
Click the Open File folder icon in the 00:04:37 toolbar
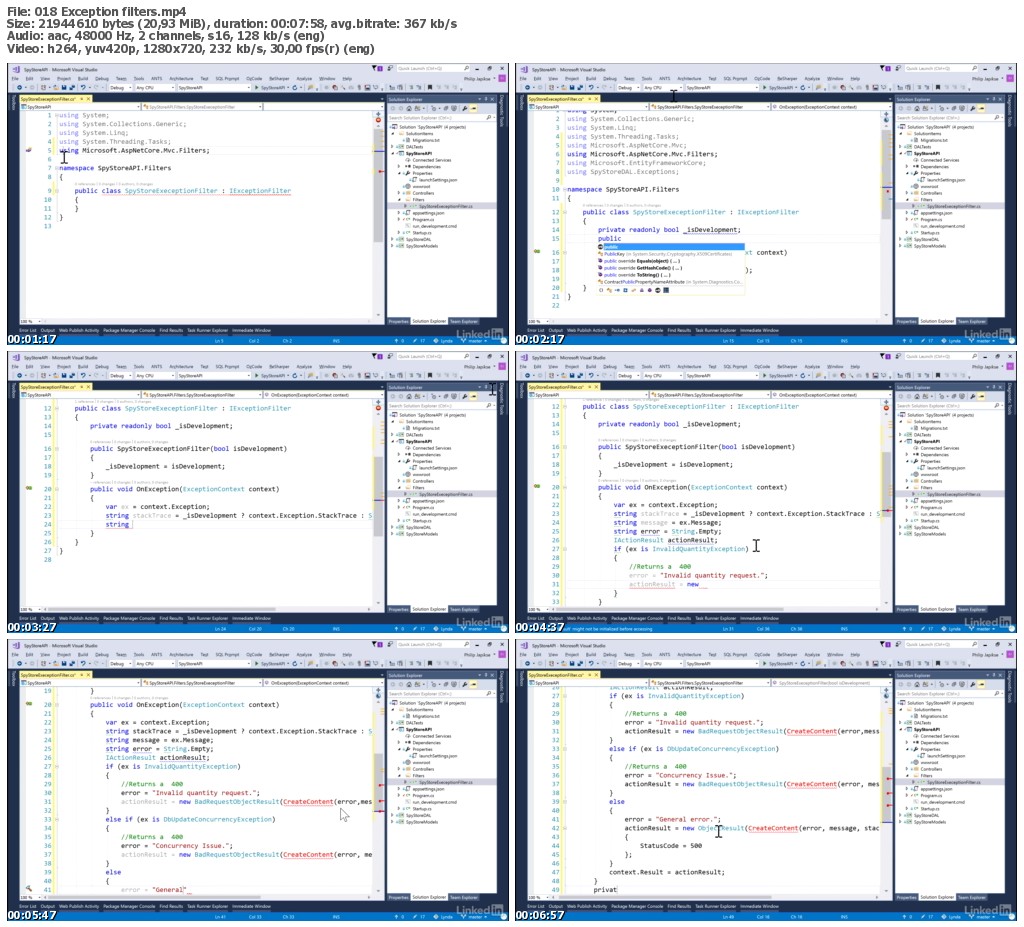pos(564,376)
